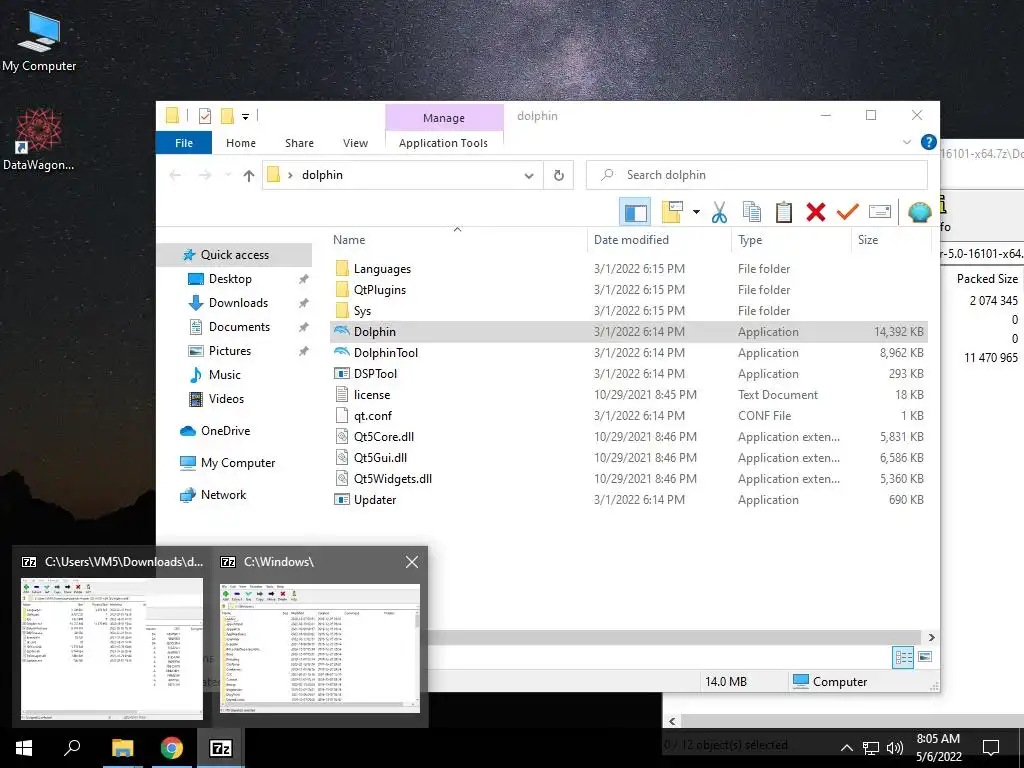Select OneDrive in navigation pane
1024x768 pixels.
(x=225, y=431)
